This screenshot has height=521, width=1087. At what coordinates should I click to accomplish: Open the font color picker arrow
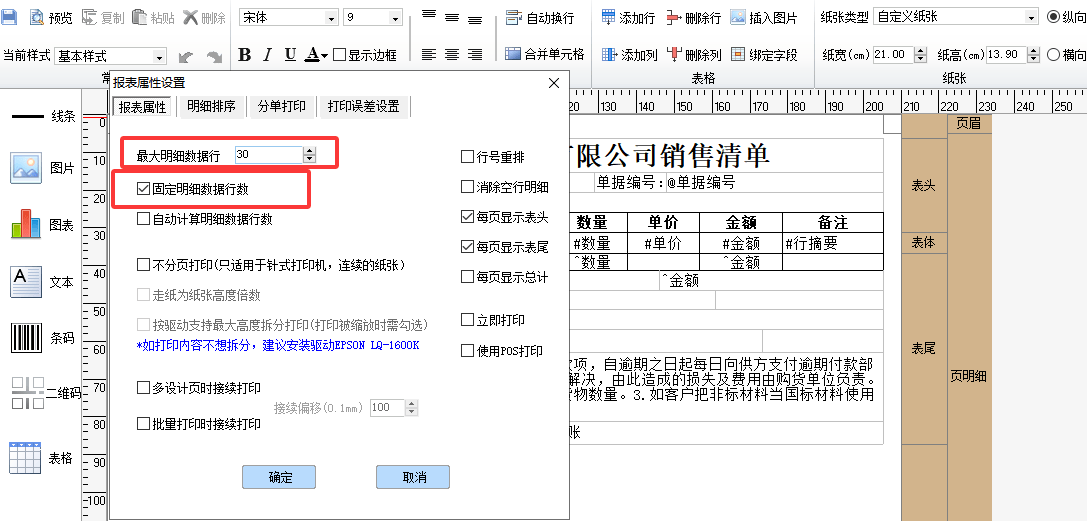click(x=325, y=56)
